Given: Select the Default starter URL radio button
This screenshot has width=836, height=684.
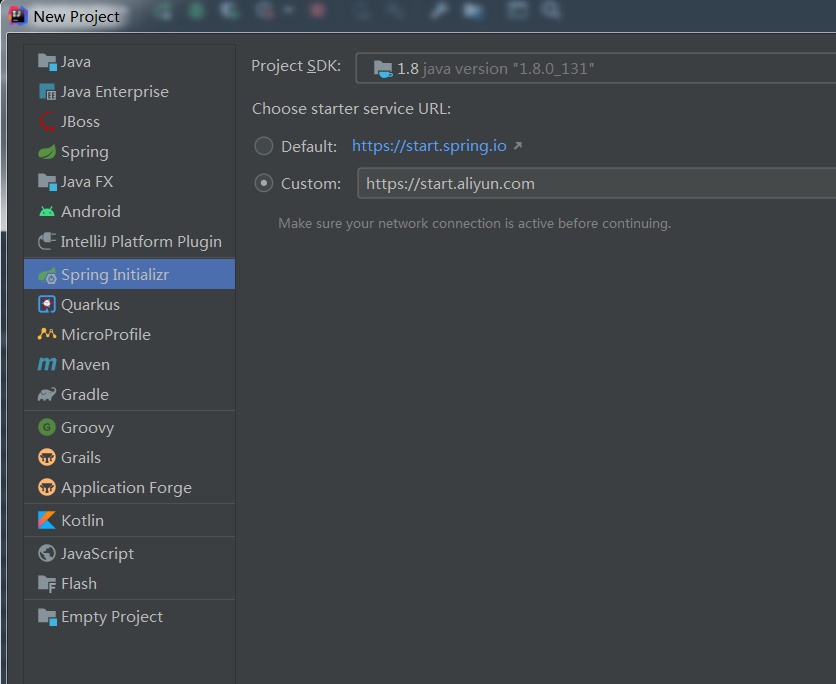Looking at the screenshot, I should 263,146.
